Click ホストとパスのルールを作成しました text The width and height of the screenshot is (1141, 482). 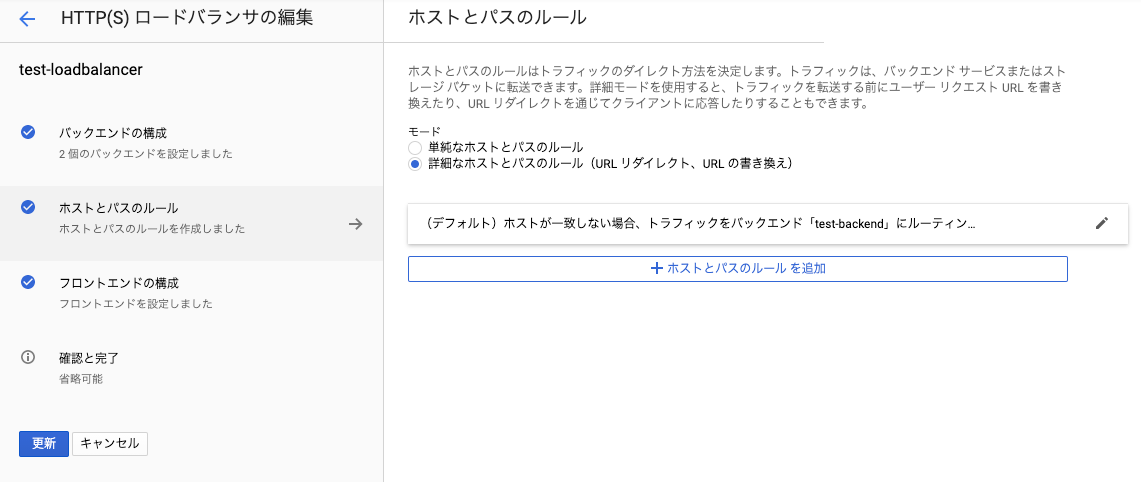[151, 229]
